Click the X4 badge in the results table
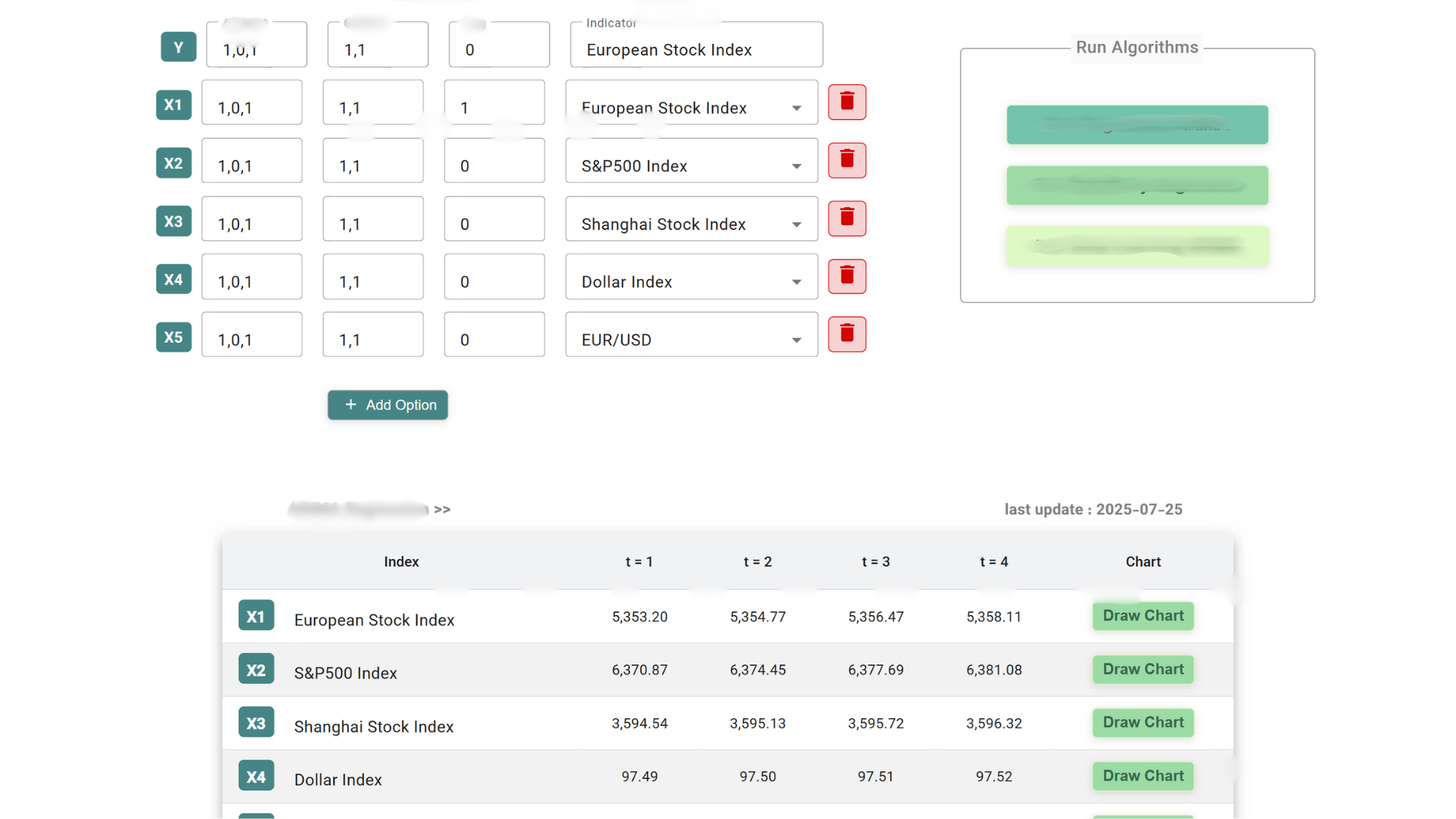The image size is (1456, 819). (256, 776)
